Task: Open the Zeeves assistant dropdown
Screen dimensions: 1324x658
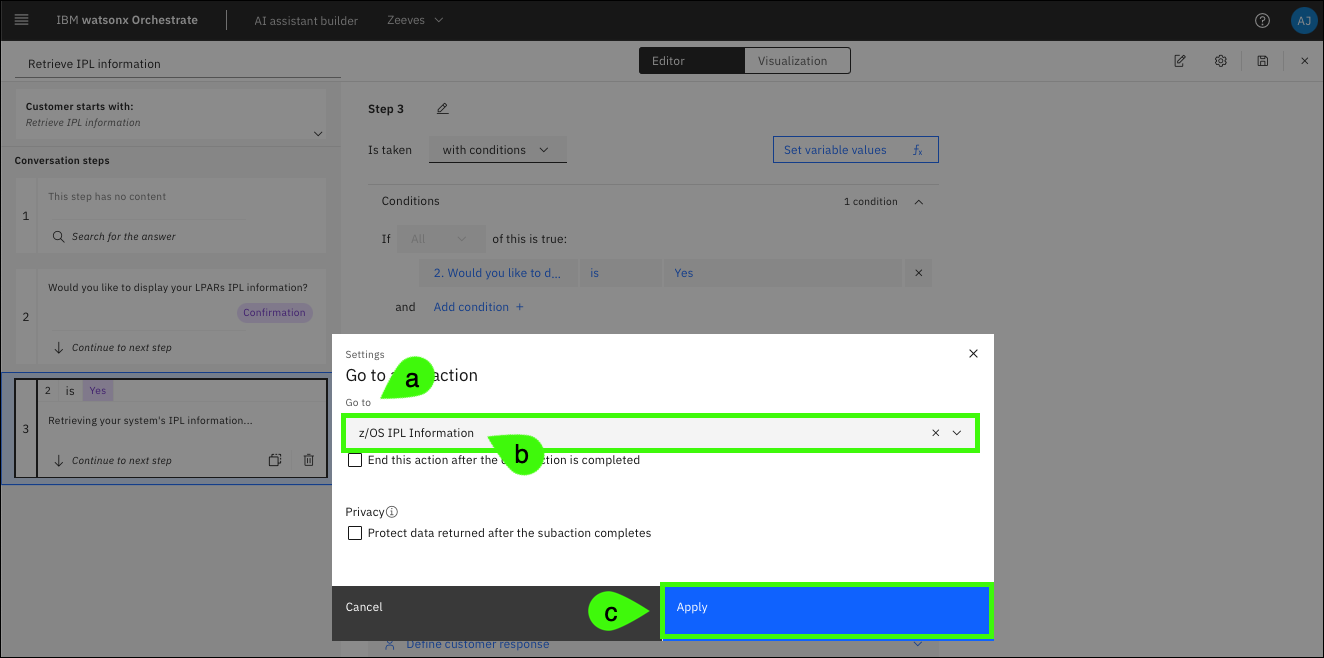Action: 415,20
